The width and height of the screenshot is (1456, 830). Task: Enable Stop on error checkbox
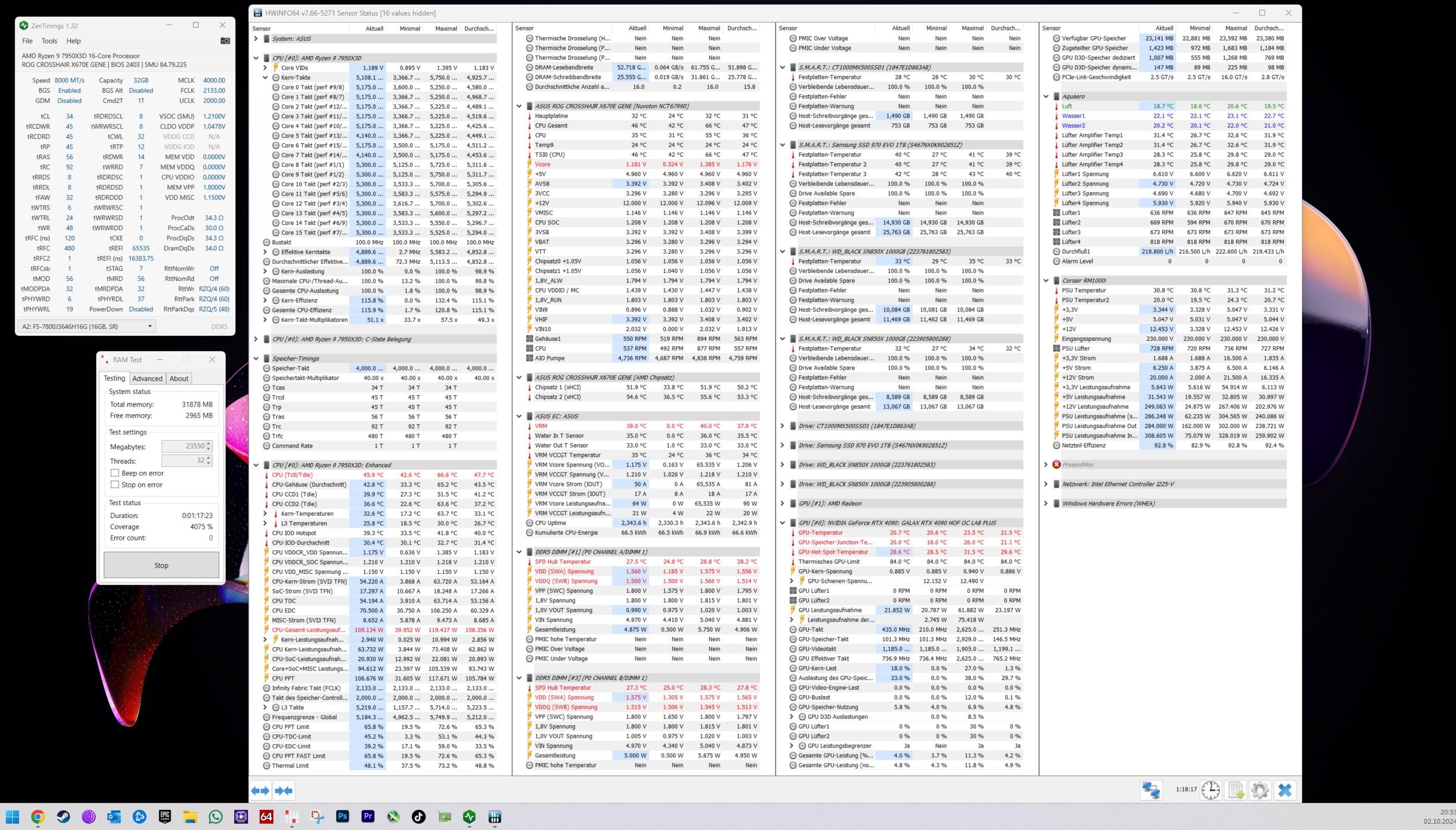pyautogui.click(x=115, y=485)
